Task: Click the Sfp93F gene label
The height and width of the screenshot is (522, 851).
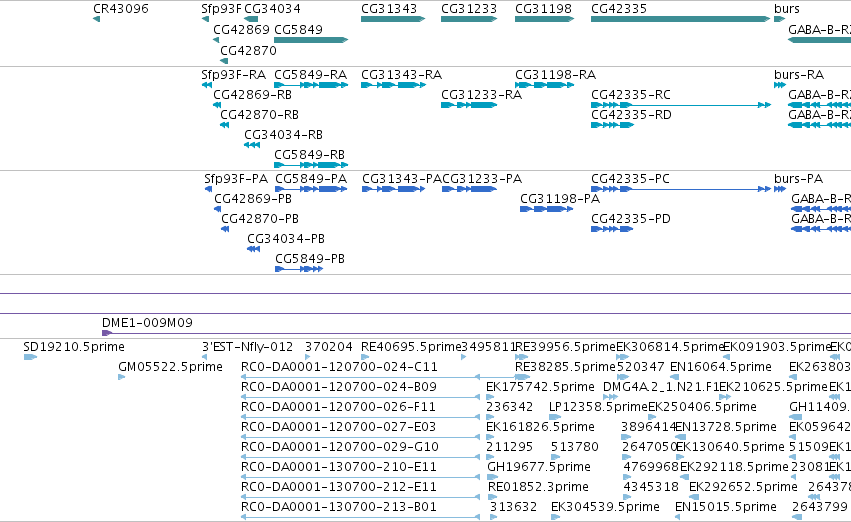Action: [221, 9]
